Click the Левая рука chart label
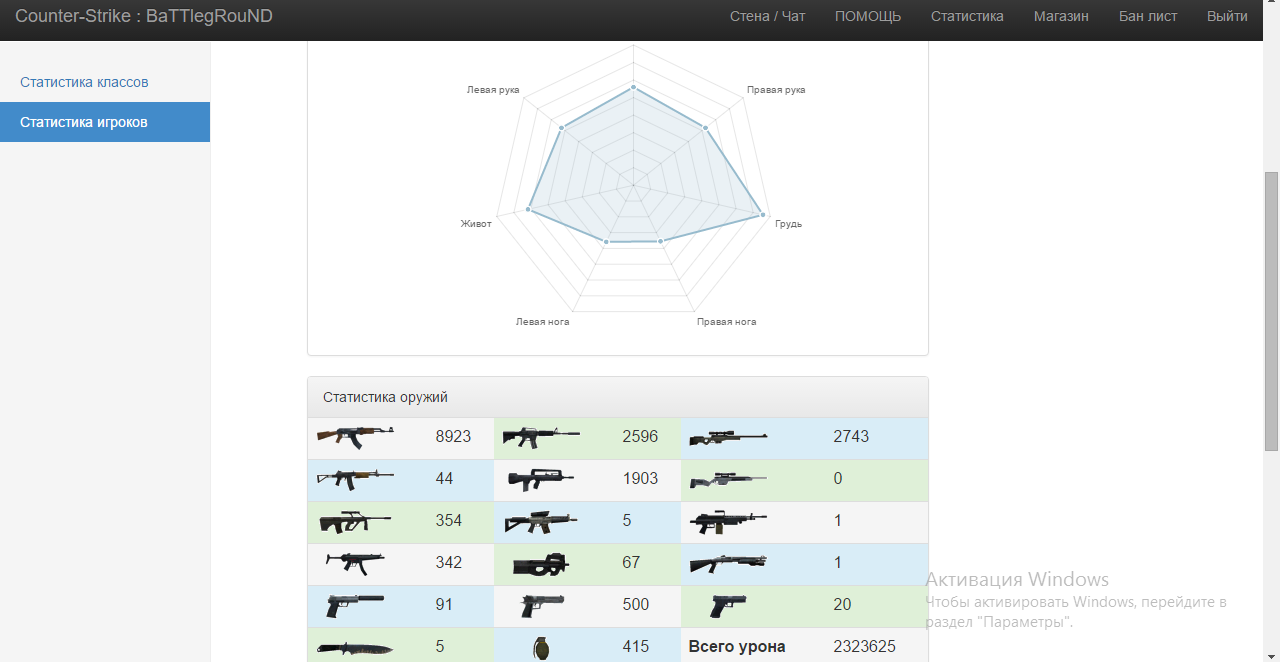This screenshot has width=1280, height=662. pyautogui.click(x=493, y=90)
